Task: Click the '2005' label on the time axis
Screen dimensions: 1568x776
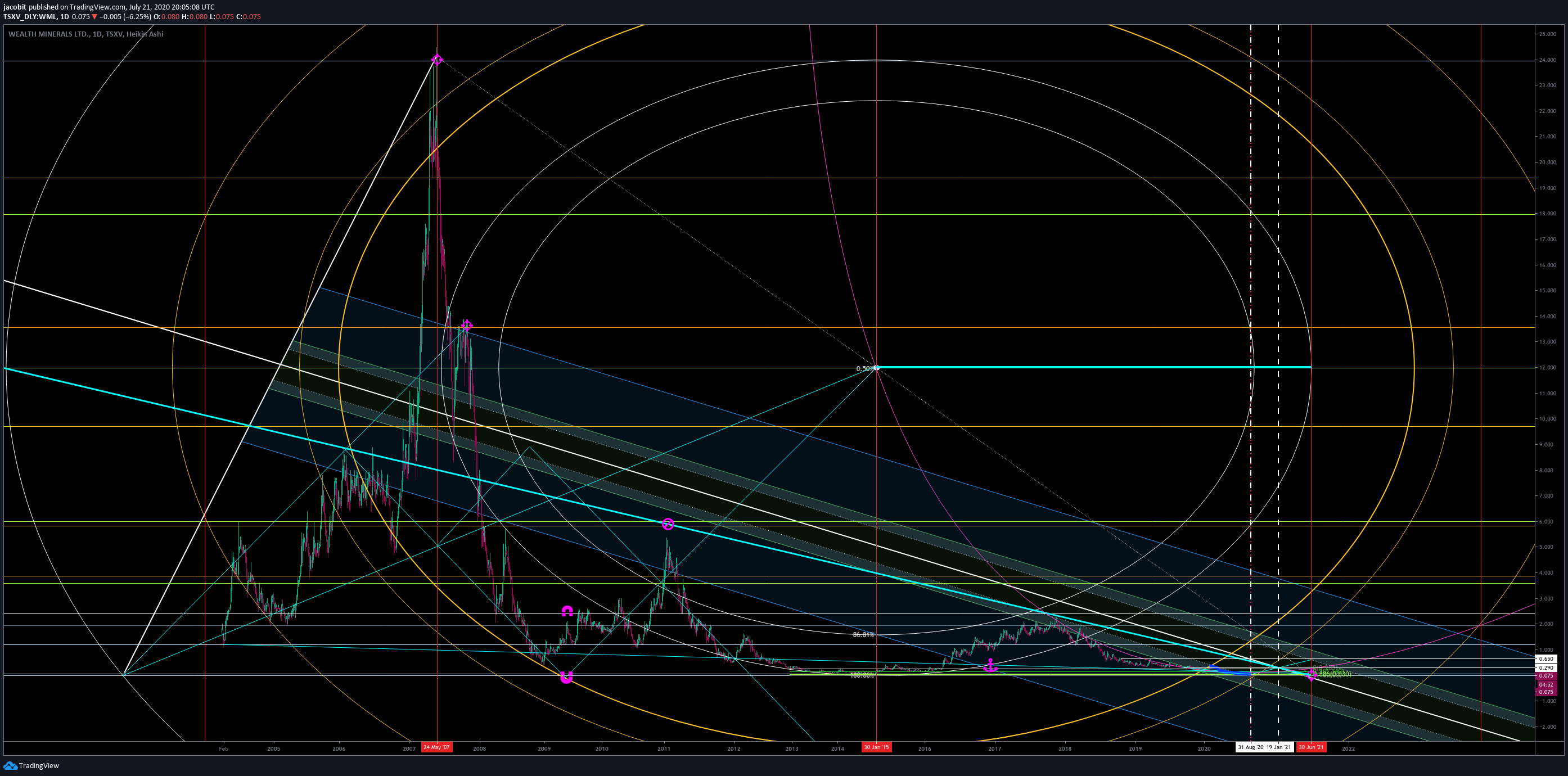Action: (273, 748)
